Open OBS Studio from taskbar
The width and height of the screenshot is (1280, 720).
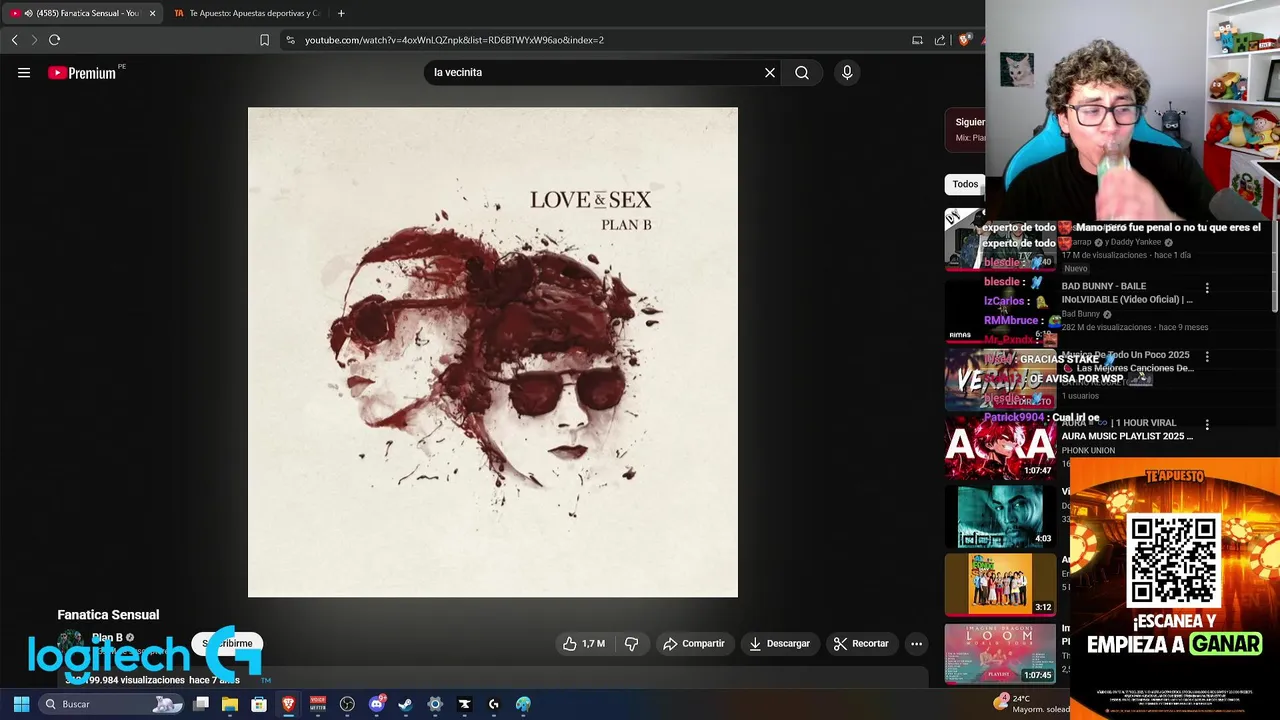347,704
